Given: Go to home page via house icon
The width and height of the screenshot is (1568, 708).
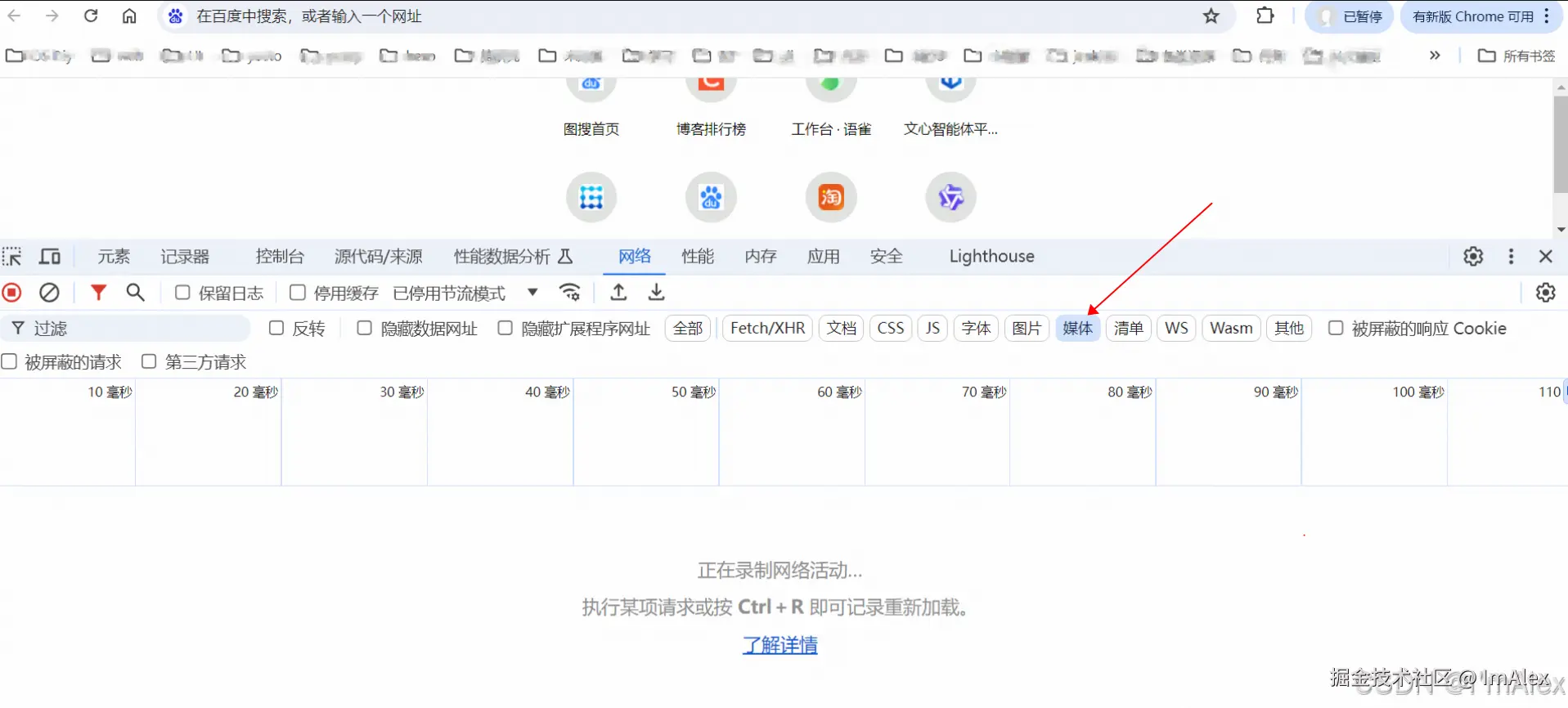Looking at the screenshot, I should pos(129,16).
